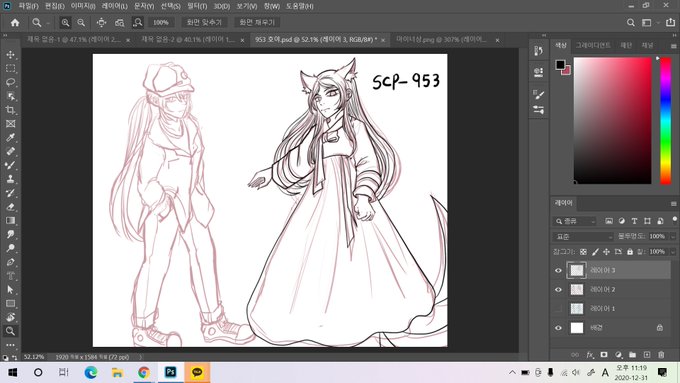The width and height of the screenshot is (680, 383).
Task: Switch to the 채널 panel tab
Action: pos(647,45)
